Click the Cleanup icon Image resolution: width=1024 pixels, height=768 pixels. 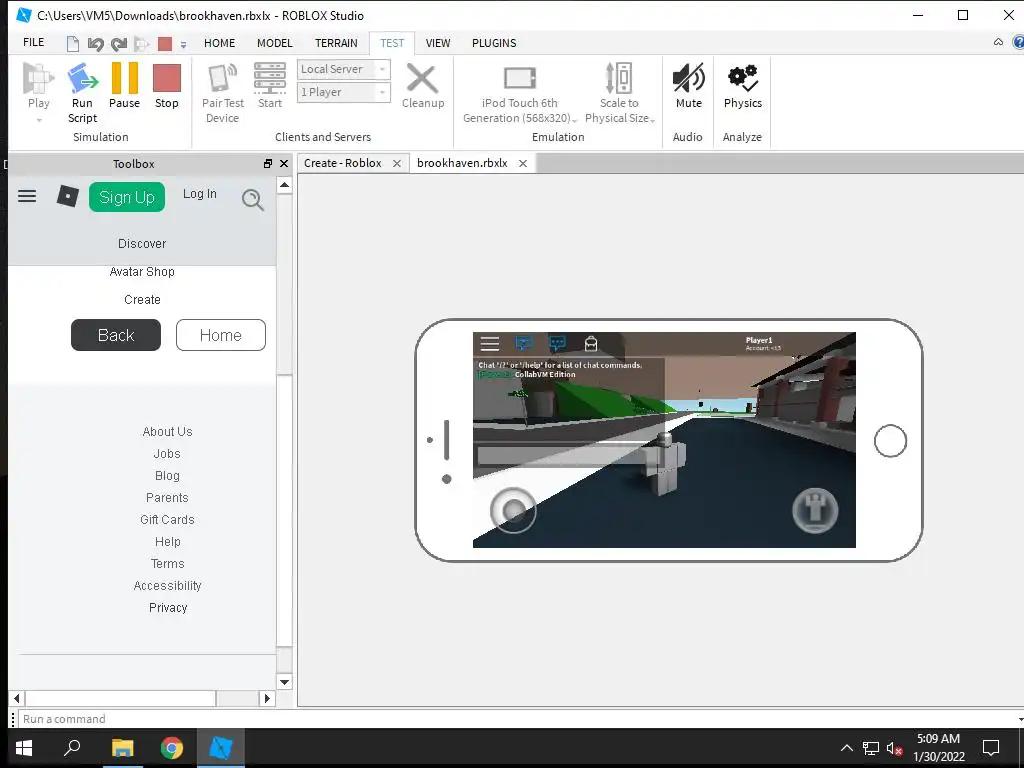coord(423,79)
